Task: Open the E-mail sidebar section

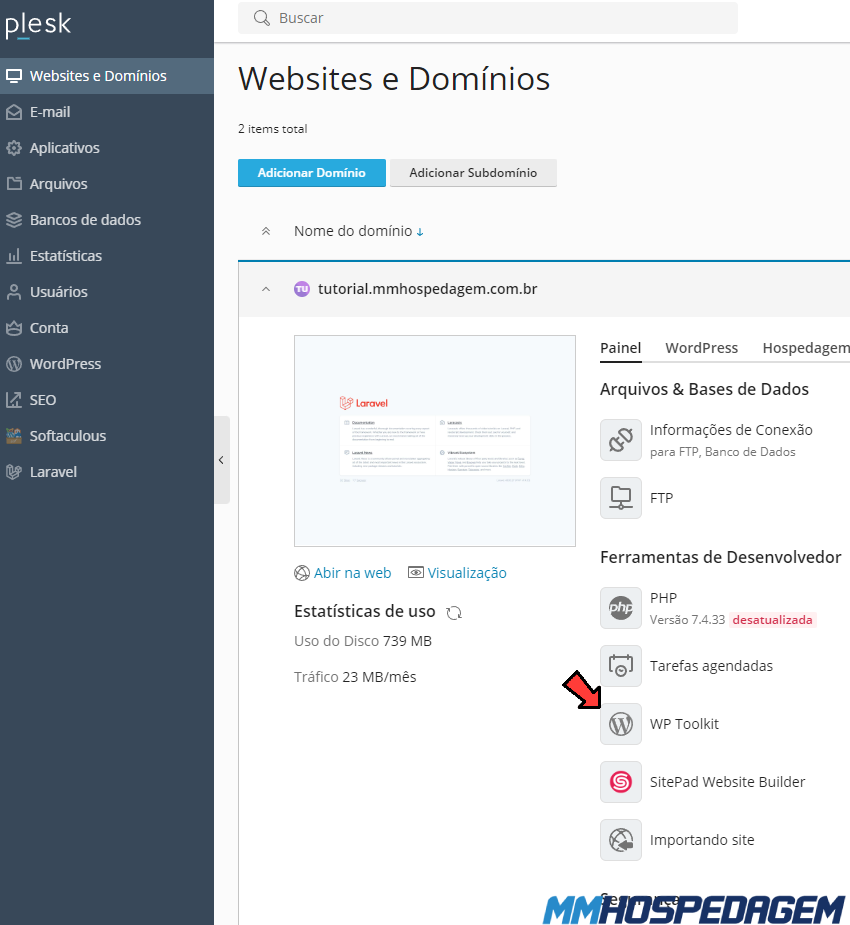Action: point(107,112)
